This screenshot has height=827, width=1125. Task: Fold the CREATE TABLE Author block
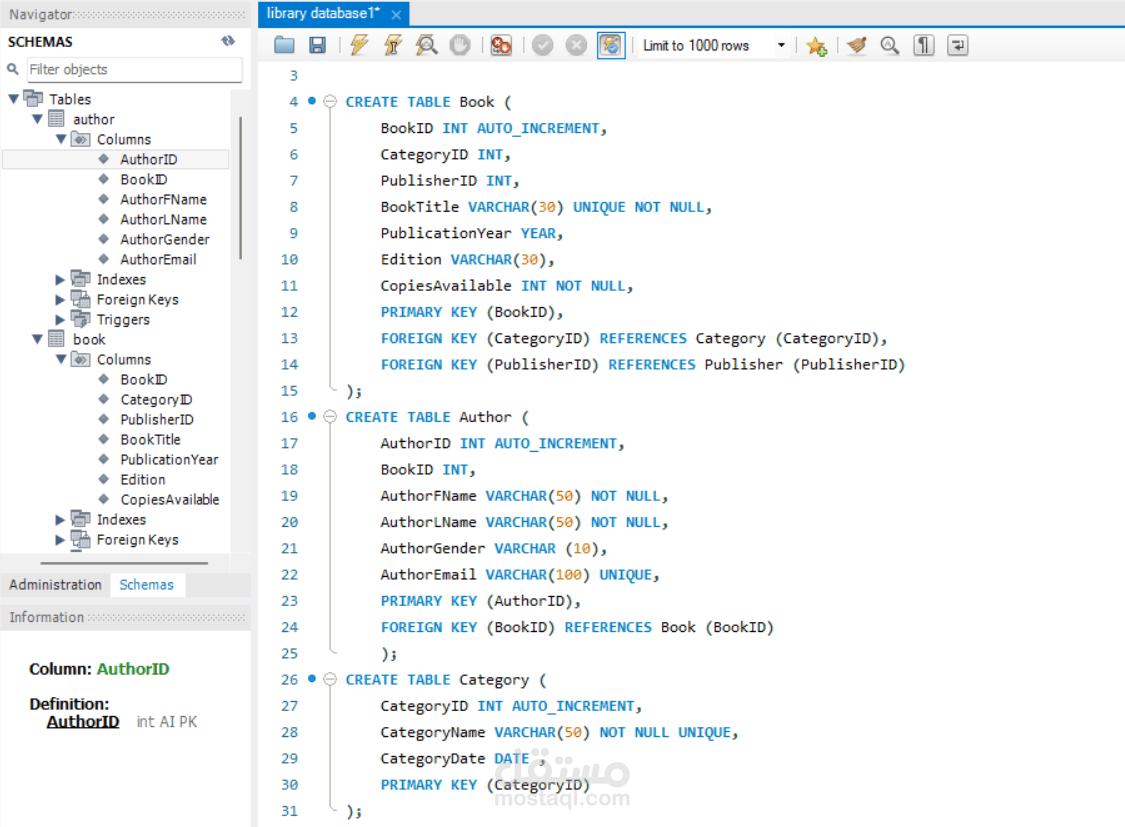click(330, 417)
